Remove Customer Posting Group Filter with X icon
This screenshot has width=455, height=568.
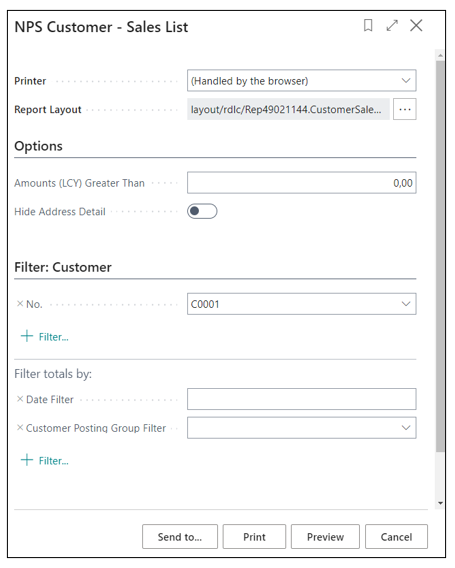pos(20,427)
